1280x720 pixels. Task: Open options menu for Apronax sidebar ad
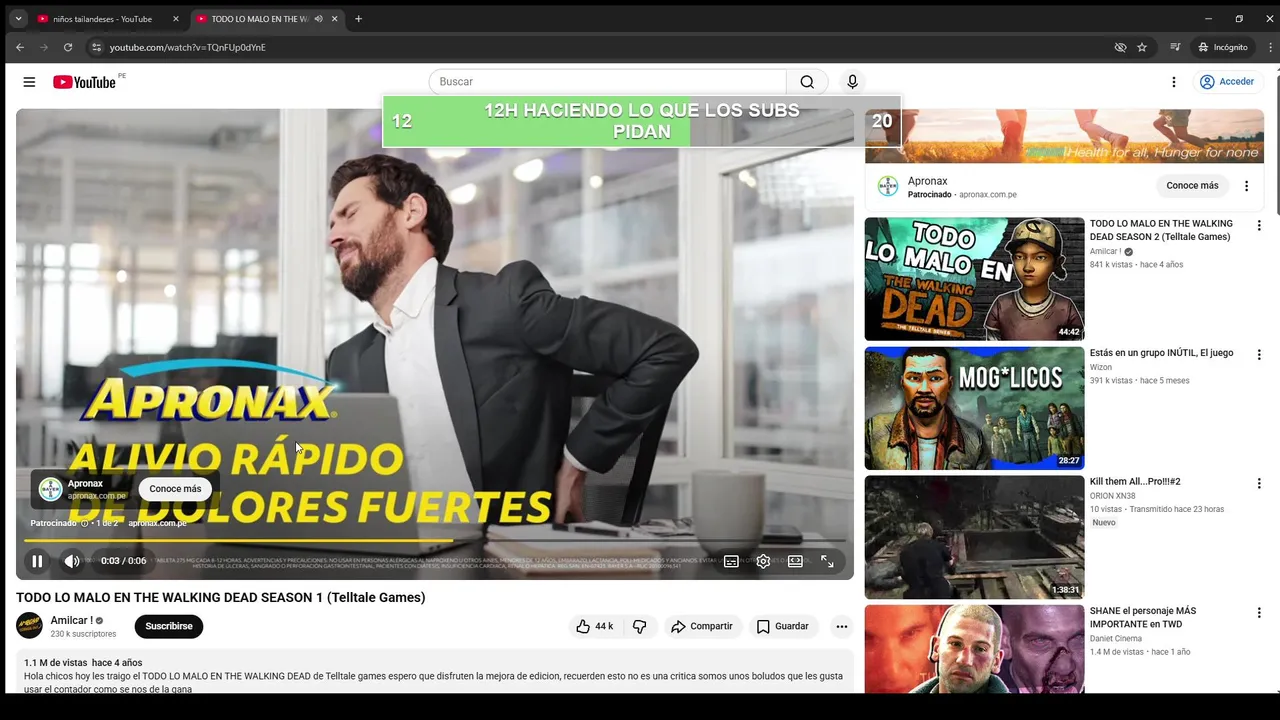[1246, 186]
